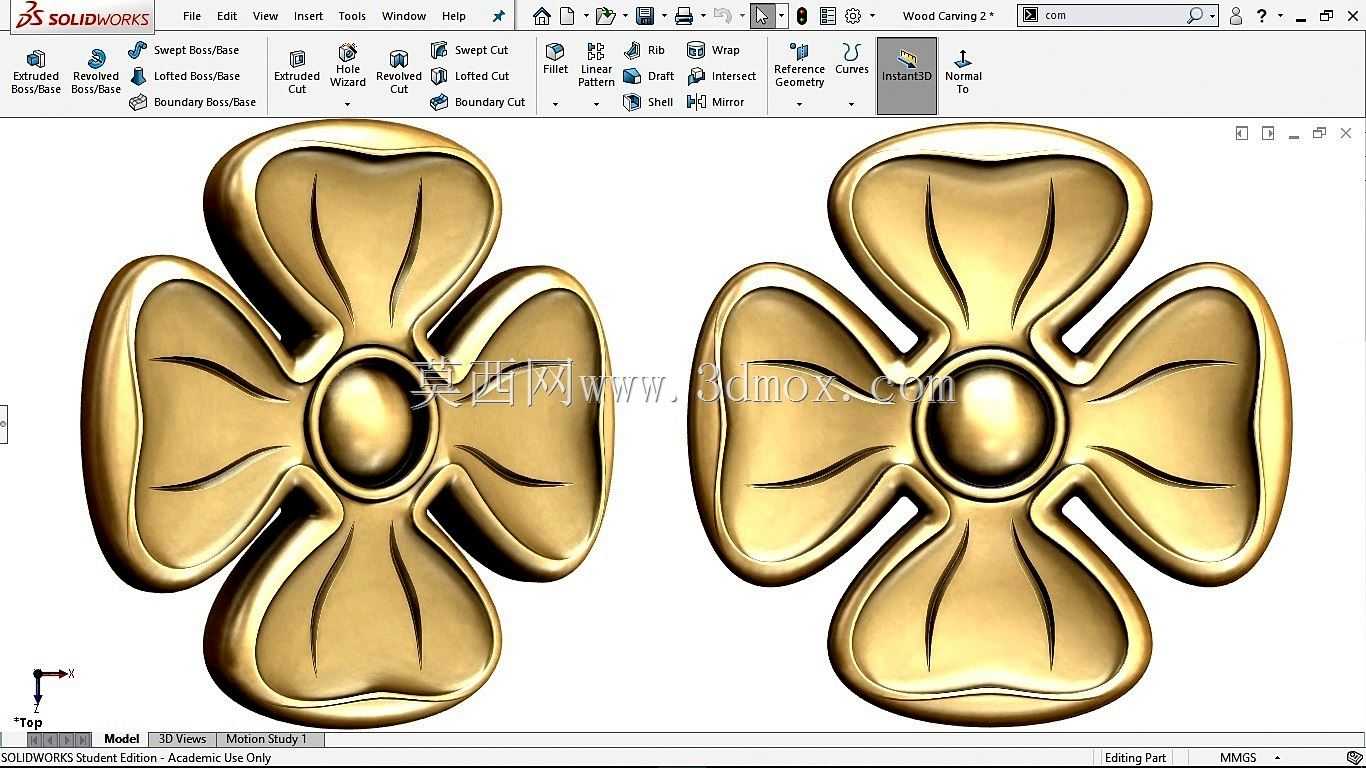The width and height of the screenshot is (1366, 768).
Task: Open the Edit menu
Action: click(227, 16)
